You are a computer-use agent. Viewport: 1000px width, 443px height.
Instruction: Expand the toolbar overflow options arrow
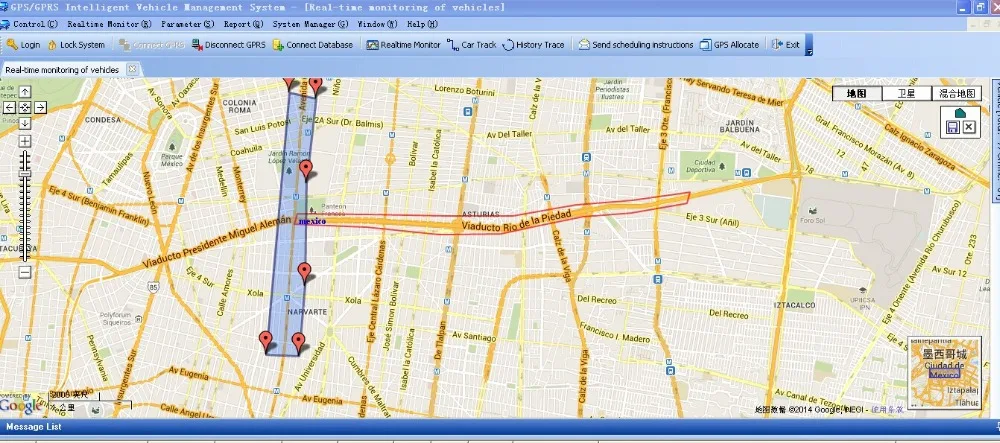coord(809,49)
